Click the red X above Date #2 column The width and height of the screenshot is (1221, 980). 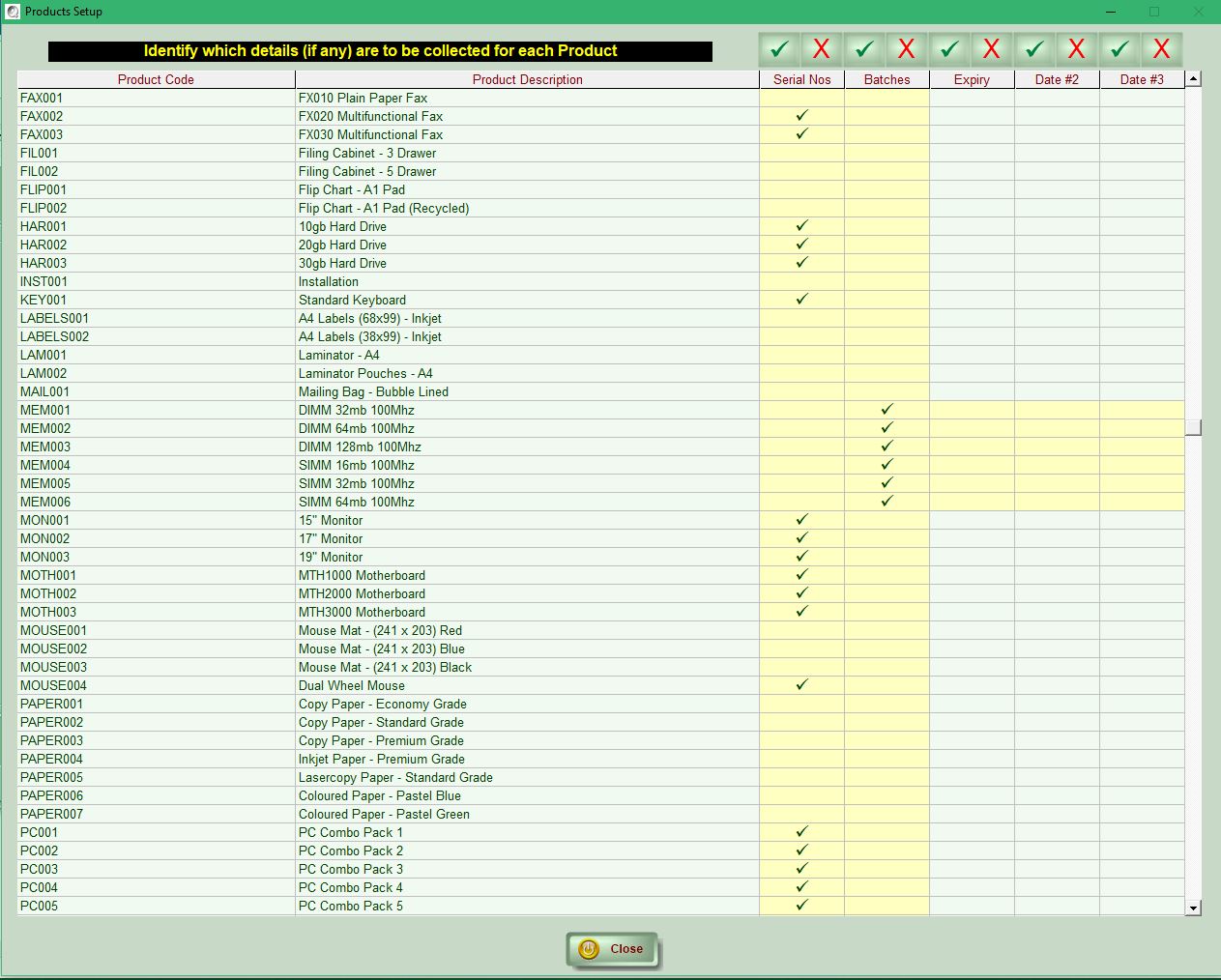(x=1077, y=49)
